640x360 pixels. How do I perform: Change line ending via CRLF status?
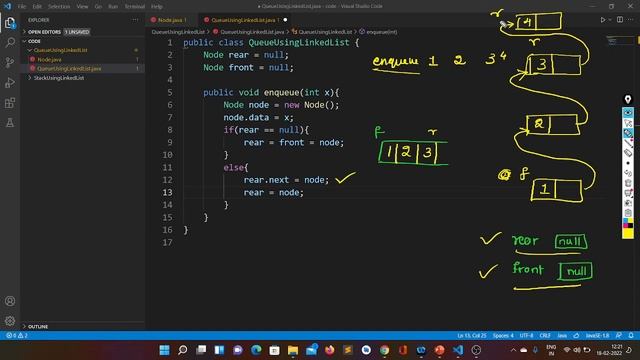[545, 336]
